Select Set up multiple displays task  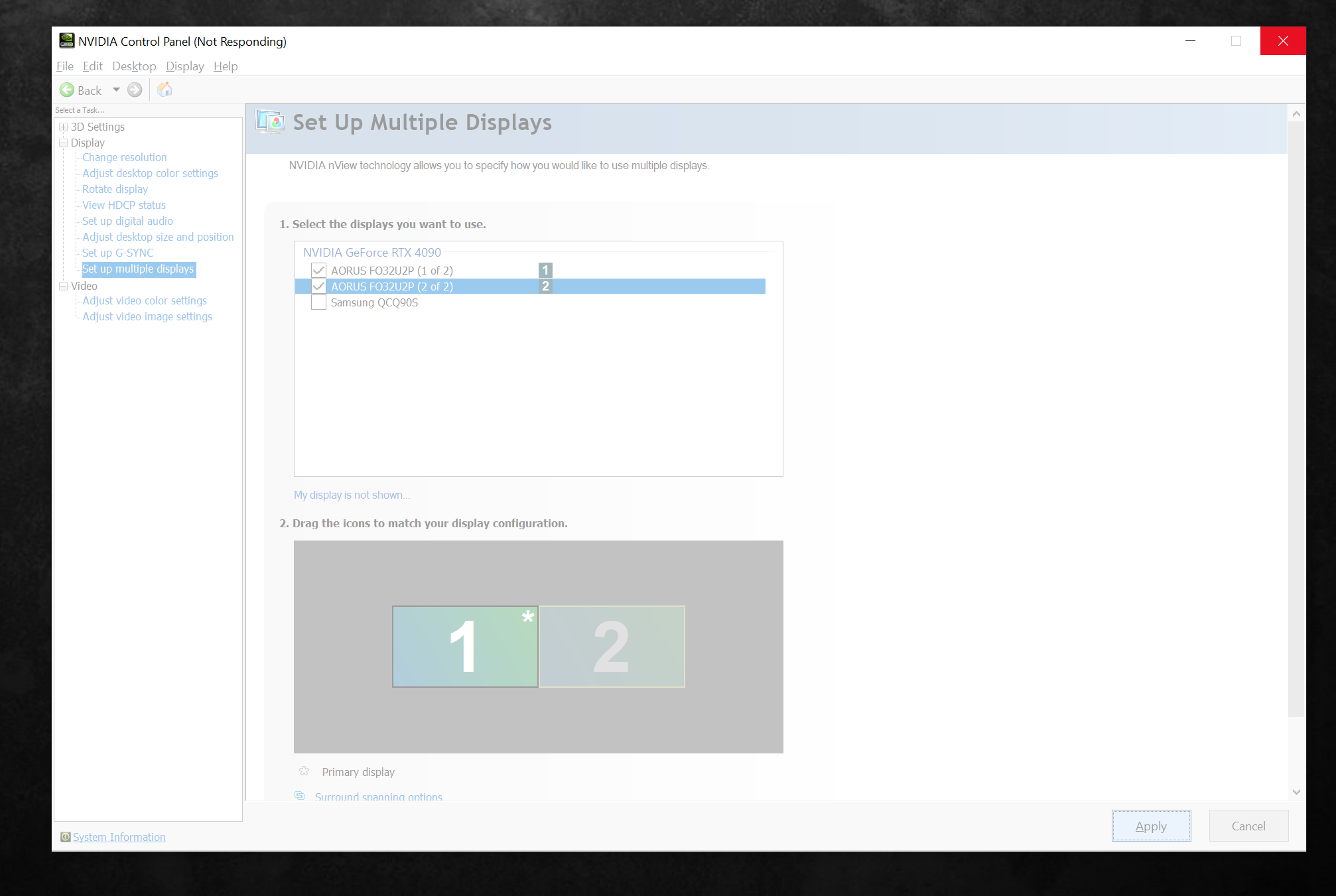(138, 269)
